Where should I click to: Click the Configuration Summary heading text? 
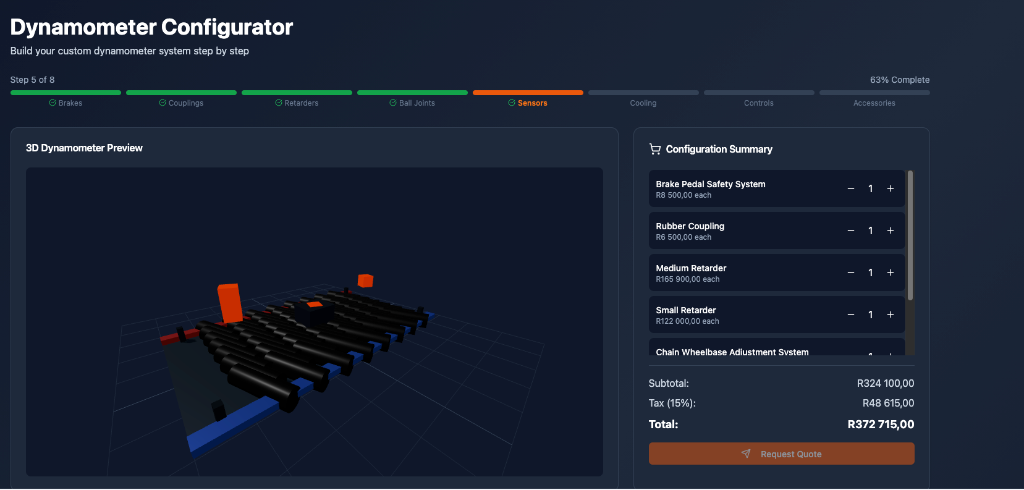(x=719, y=150)
